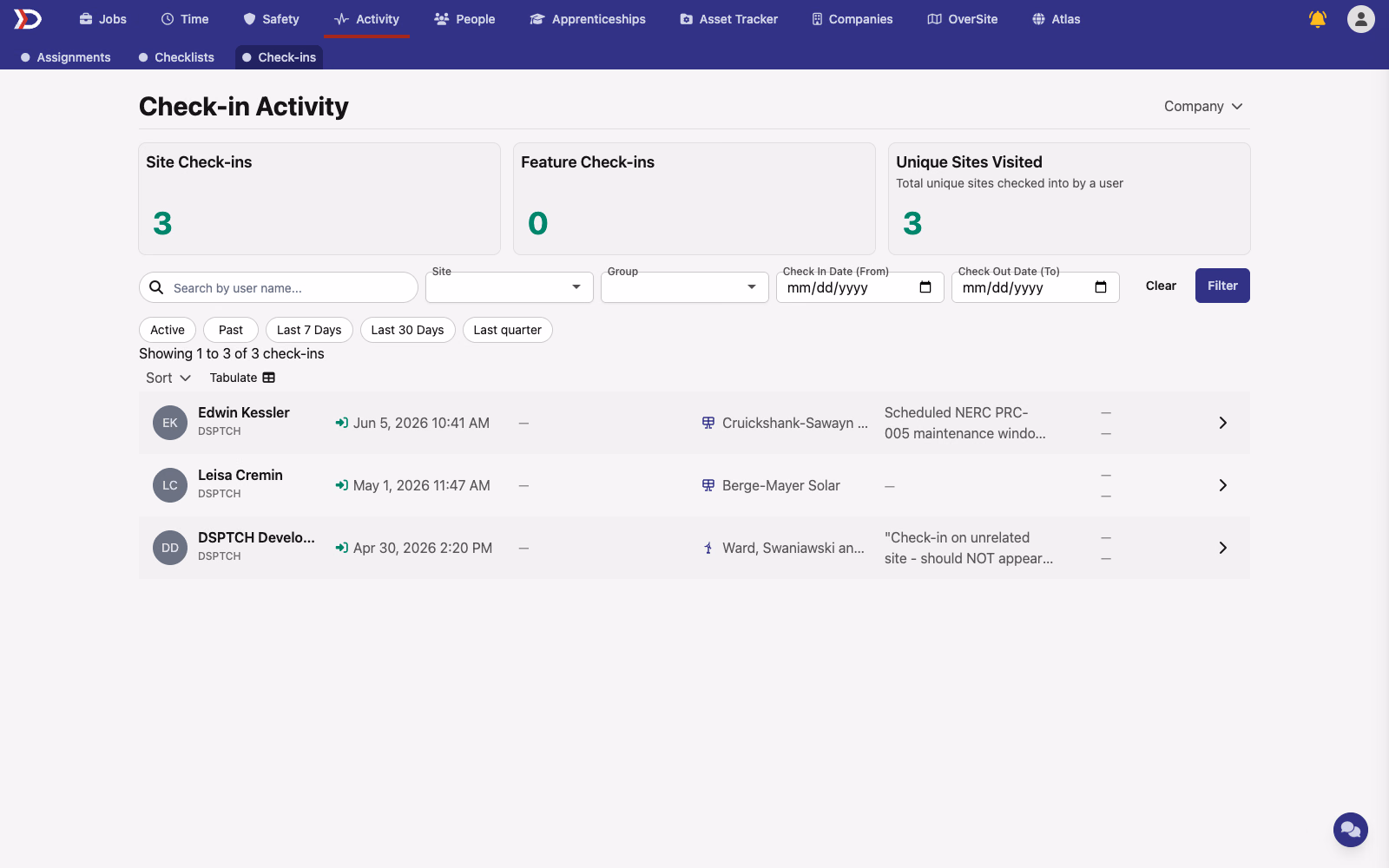Open the Jobs menu
1389x868 pixels.
(102, 19)
